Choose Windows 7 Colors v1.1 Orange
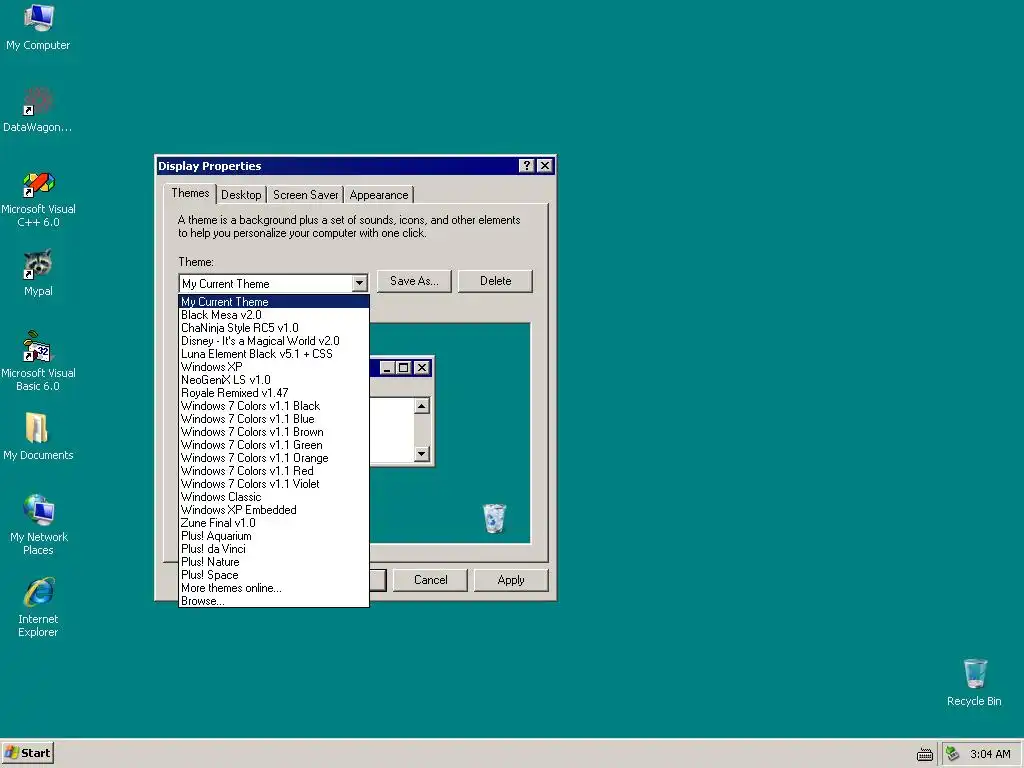Image resolution: width=1024 pixels, height=768 pixels. (x=274, y=458)
